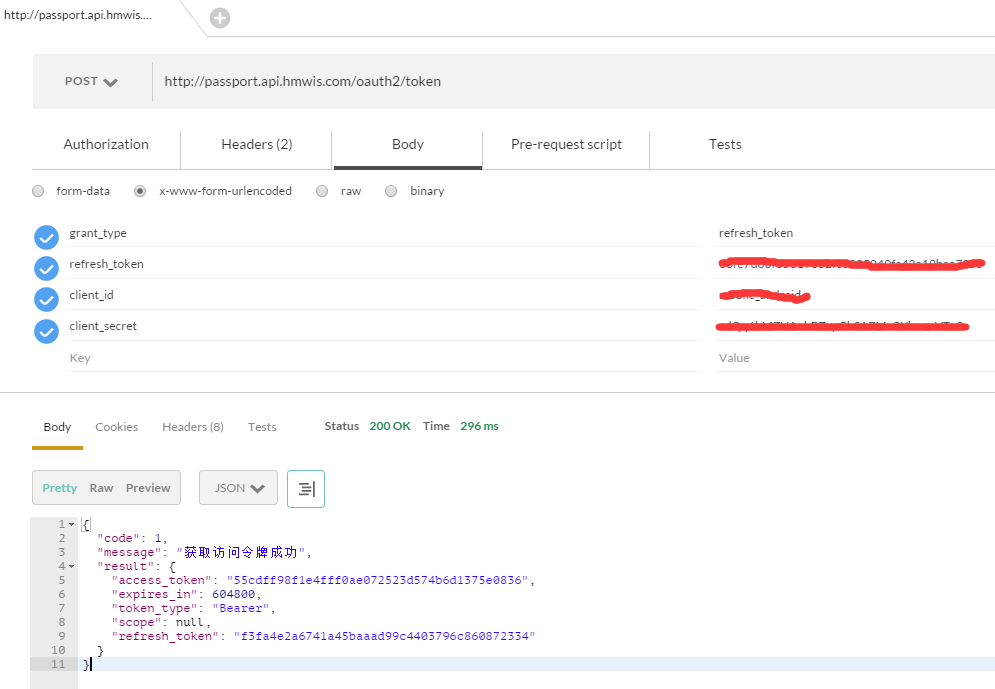Switch to the Authorization tab

click(x=106, y=145)
